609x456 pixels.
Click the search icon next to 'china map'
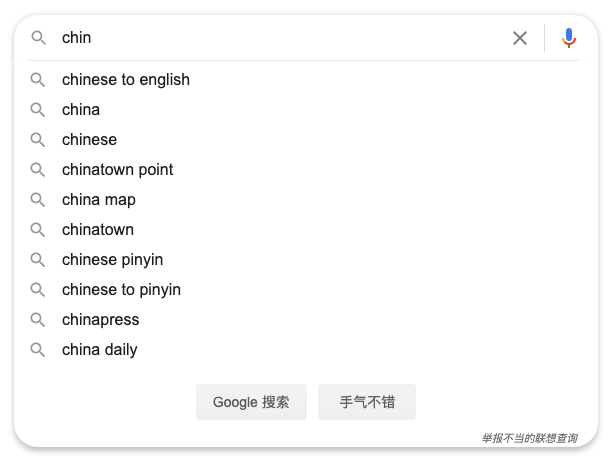(x=38, y=200)
